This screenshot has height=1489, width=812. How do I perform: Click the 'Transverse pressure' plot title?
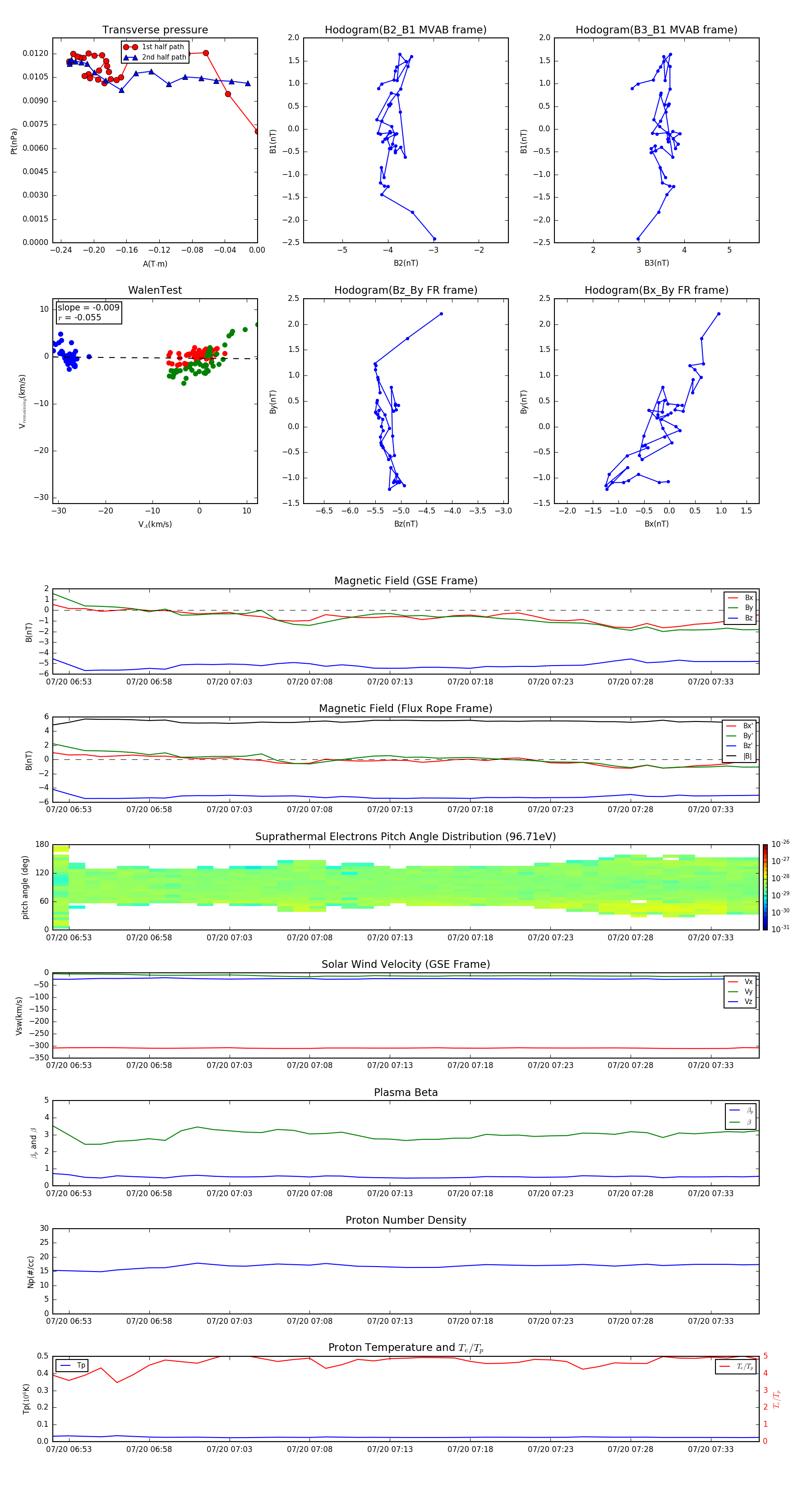pos(155,30)
